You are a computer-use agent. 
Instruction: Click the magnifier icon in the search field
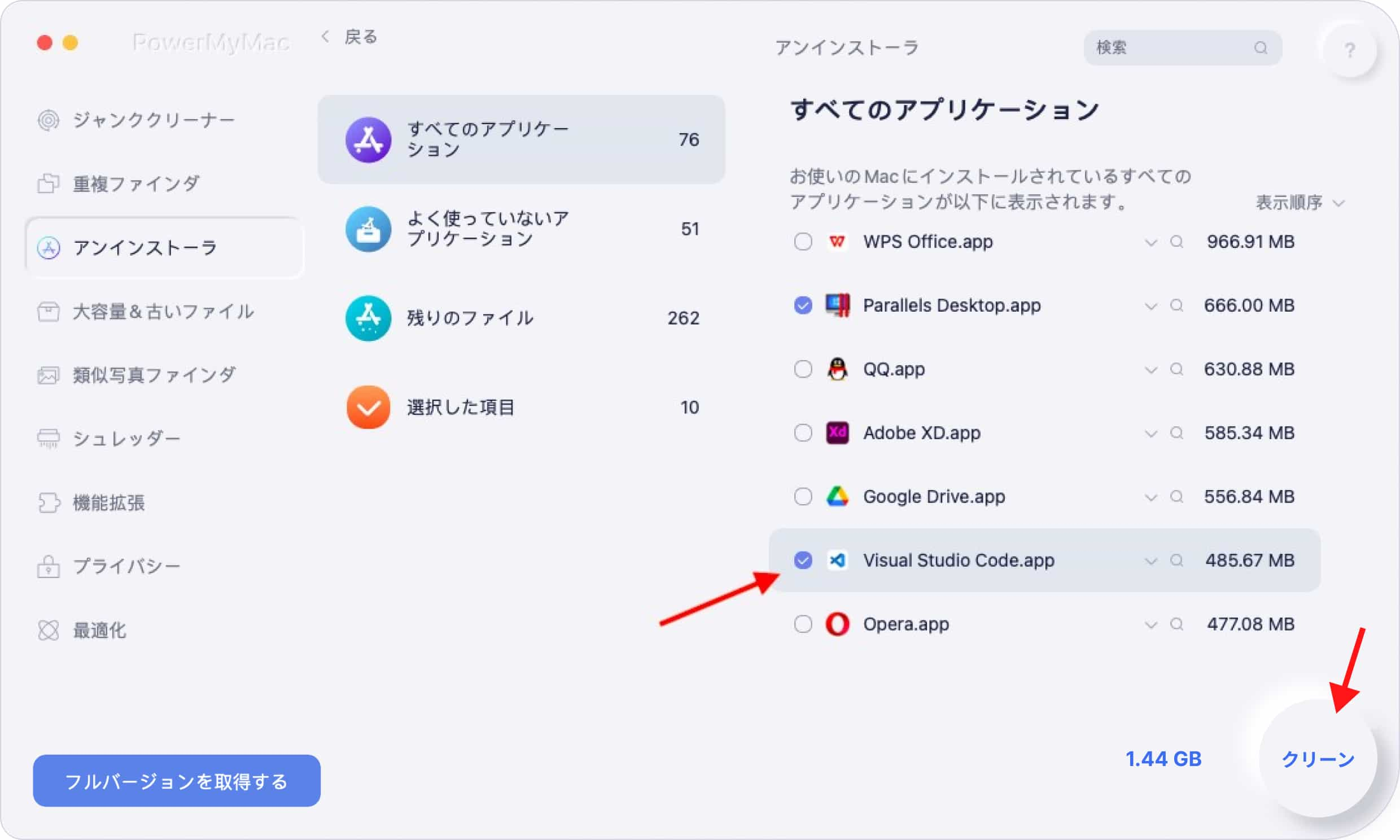[x=1260, y=48]
